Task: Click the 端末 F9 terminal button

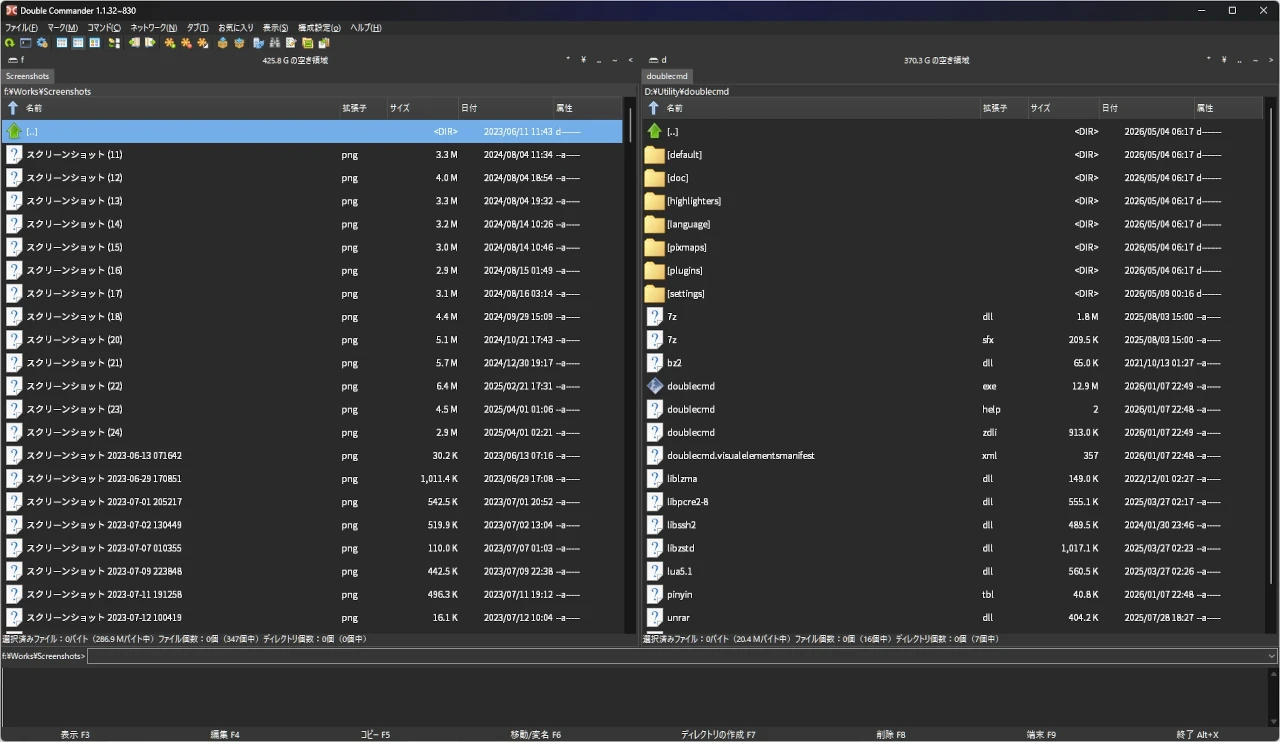Action: click(1041, 735)
